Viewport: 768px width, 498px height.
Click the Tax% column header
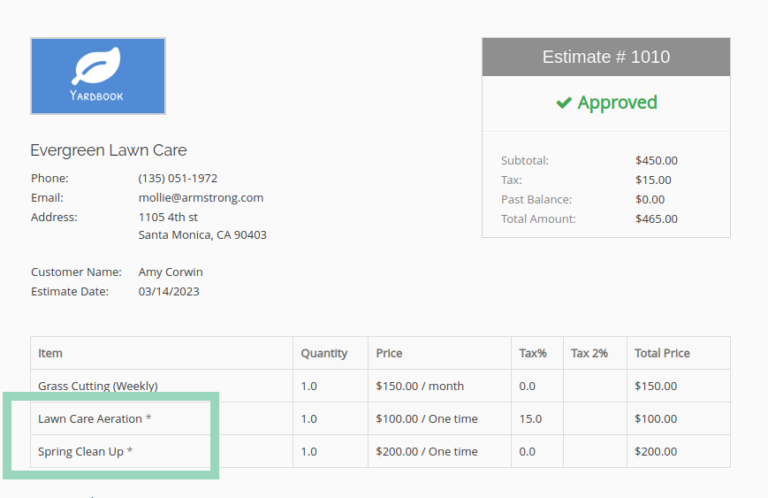pos(533,353)
